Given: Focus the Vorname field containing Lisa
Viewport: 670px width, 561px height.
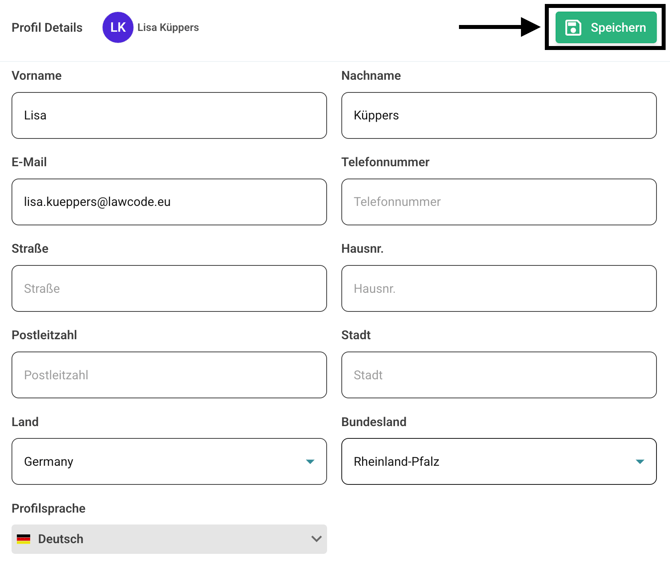Looking at the screenshot, I should (168, 115).
